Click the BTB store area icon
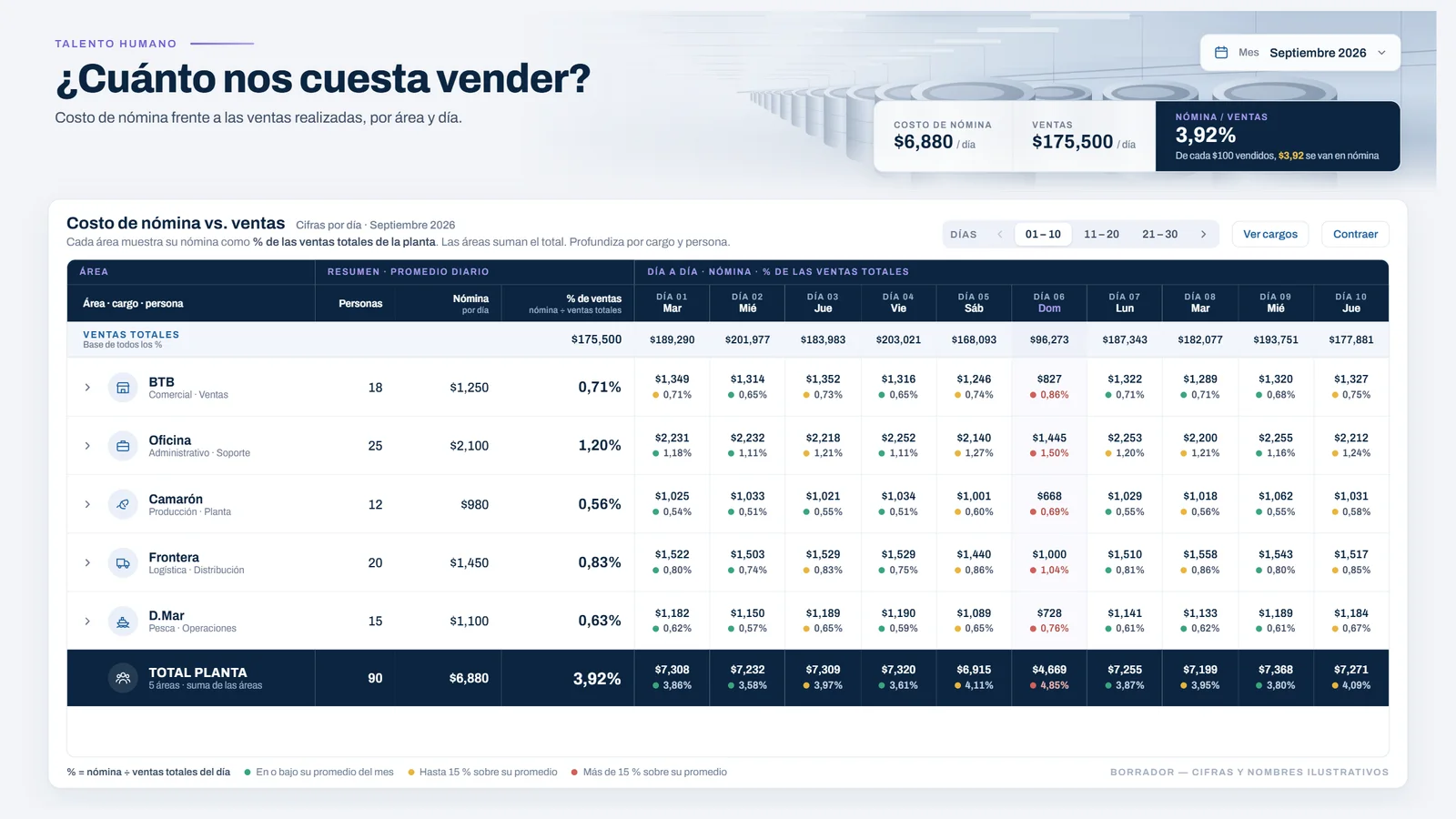 click(x=123, y=388)
